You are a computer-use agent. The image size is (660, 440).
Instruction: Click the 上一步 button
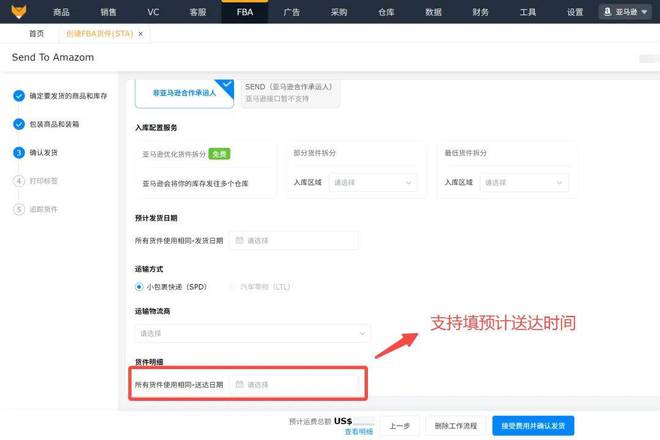[399, 426]
